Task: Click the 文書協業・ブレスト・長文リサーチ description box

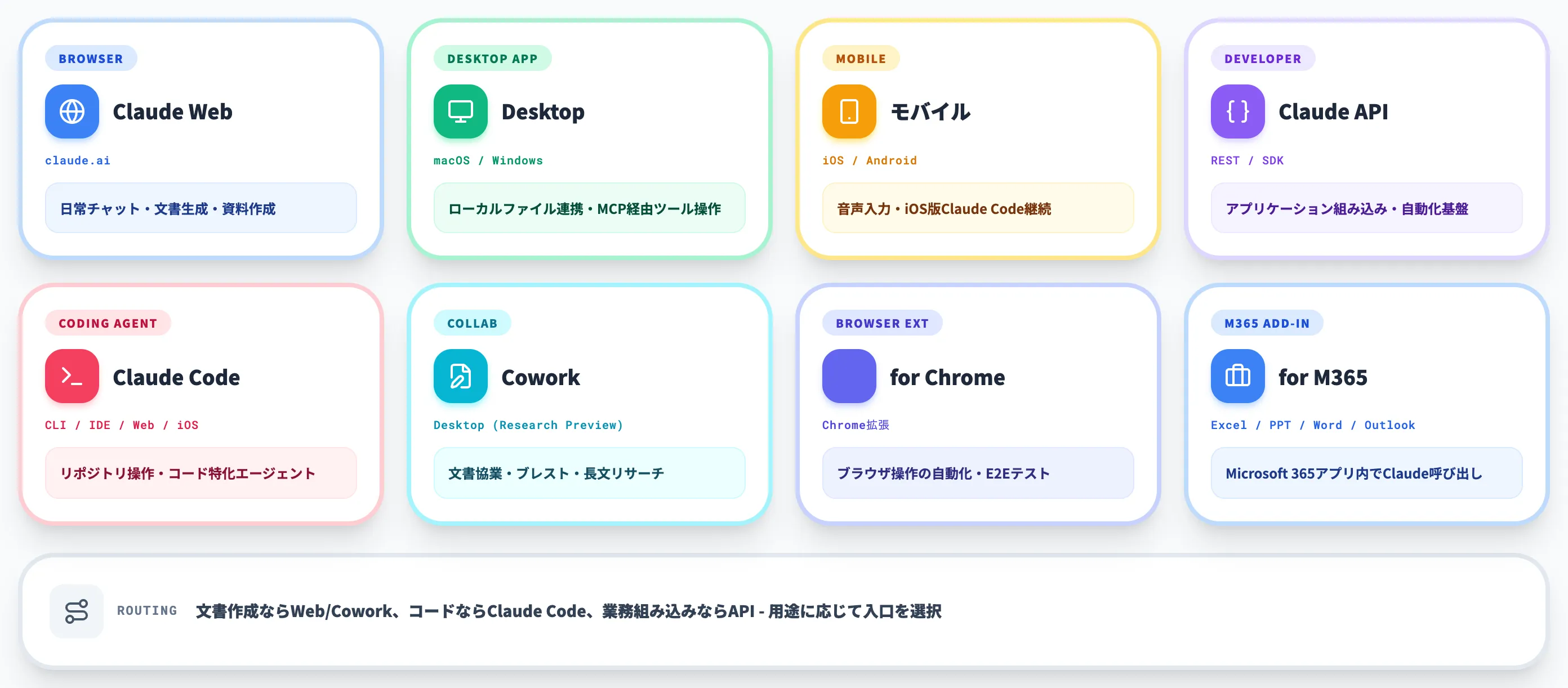Action: point(589,473)
